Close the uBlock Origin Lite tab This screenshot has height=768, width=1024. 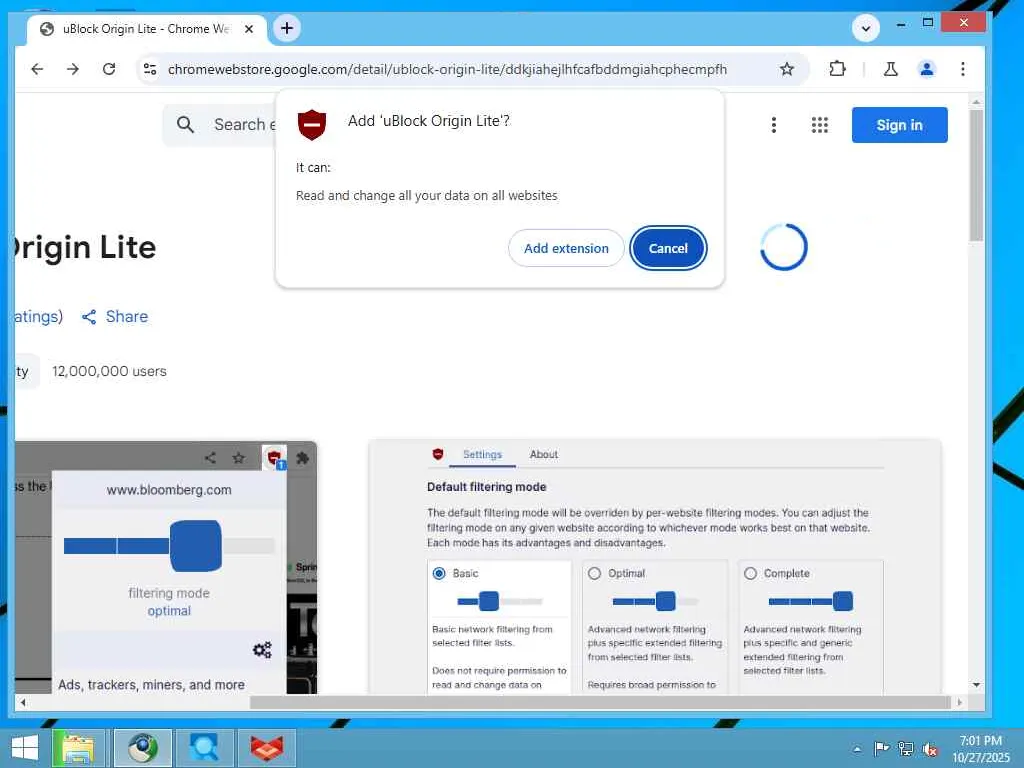(249, 29)
